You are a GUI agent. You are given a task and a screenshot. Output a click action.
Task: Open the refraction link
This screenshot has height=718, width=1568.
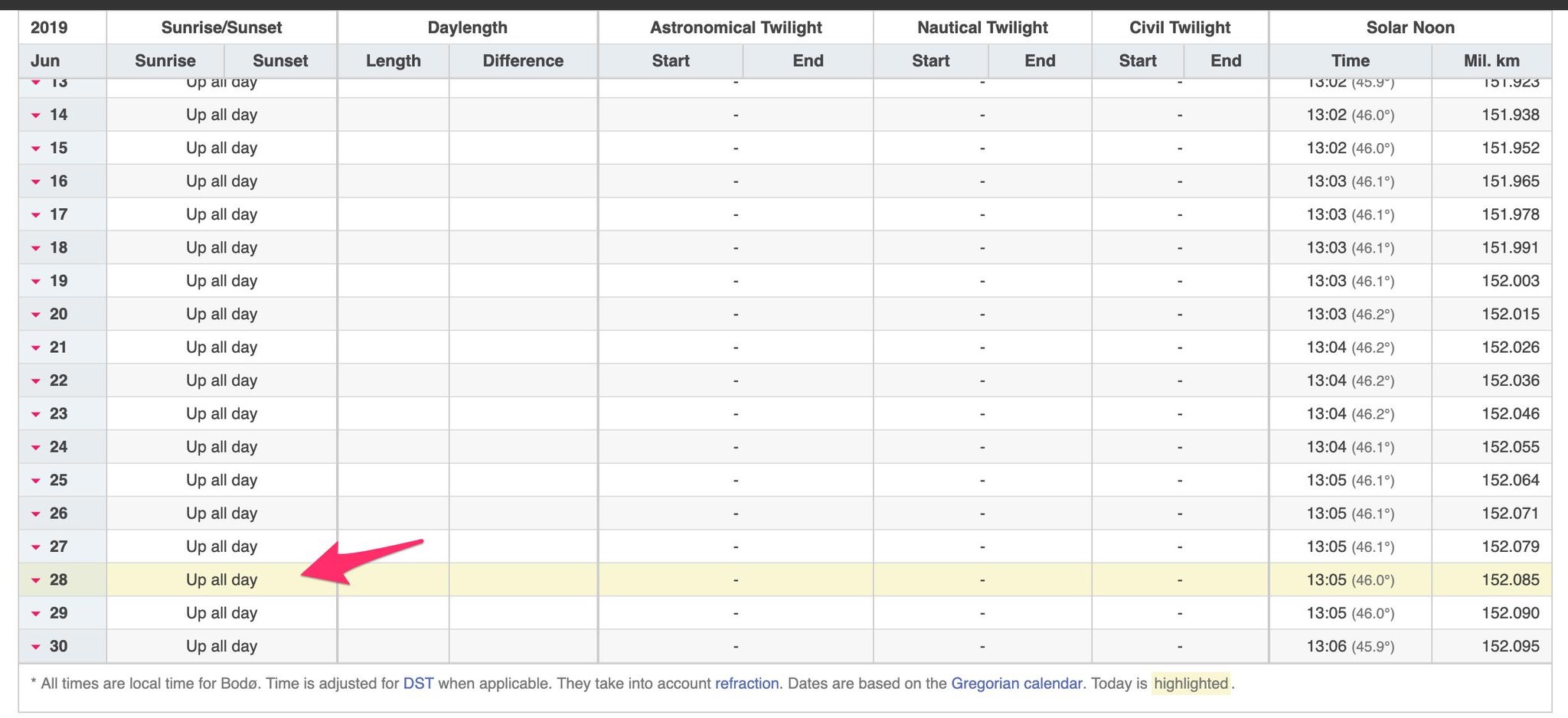coord(746,684)
